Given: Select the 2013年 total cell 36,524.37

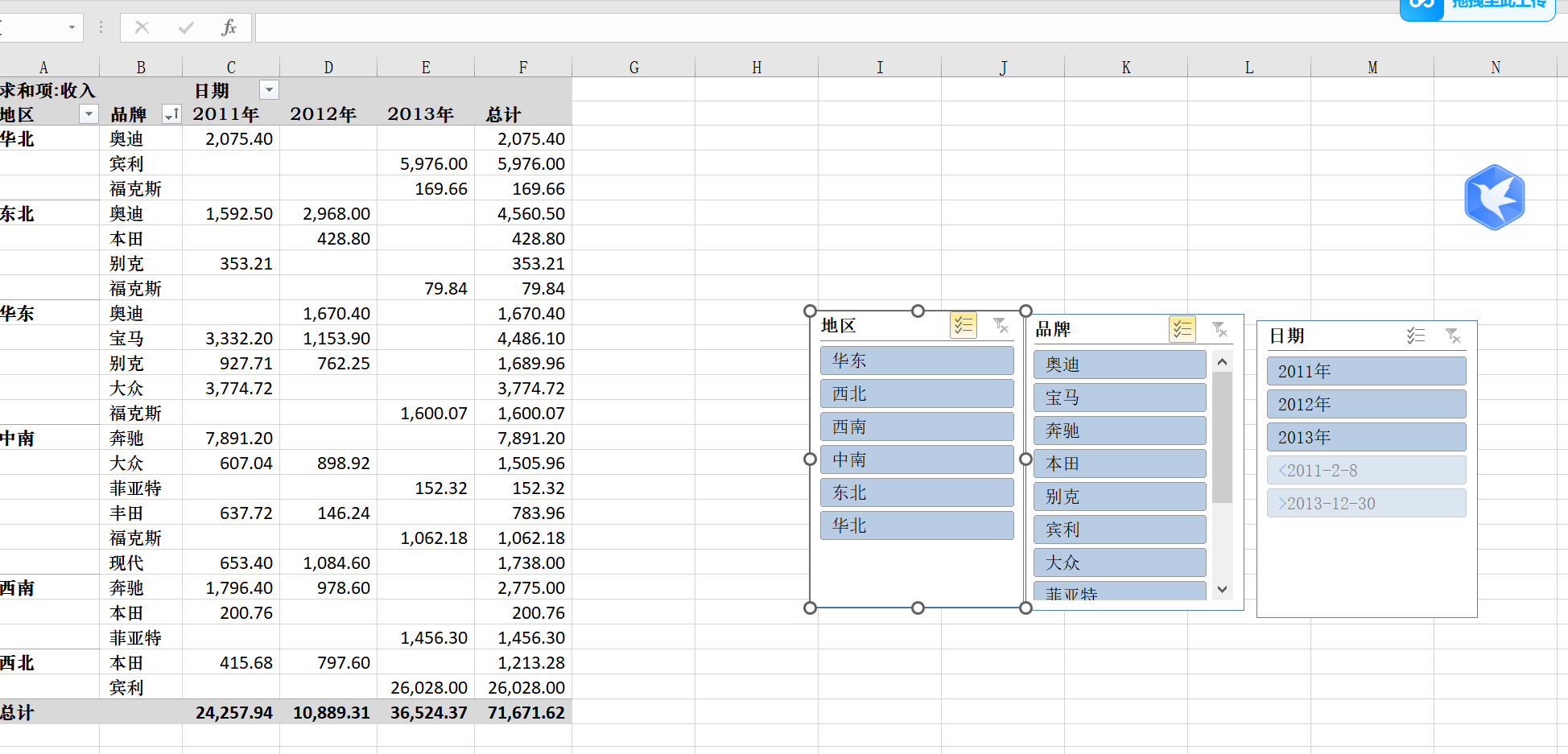Looking at the screenshot, I should pyautogui.click(x=426, y=712).
